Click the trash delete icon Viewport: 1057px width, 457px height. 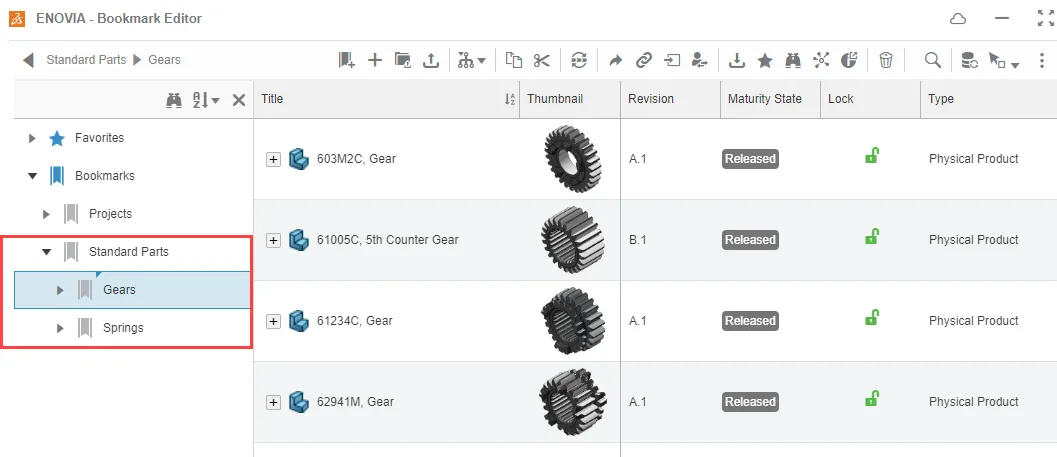click(886, 60)
